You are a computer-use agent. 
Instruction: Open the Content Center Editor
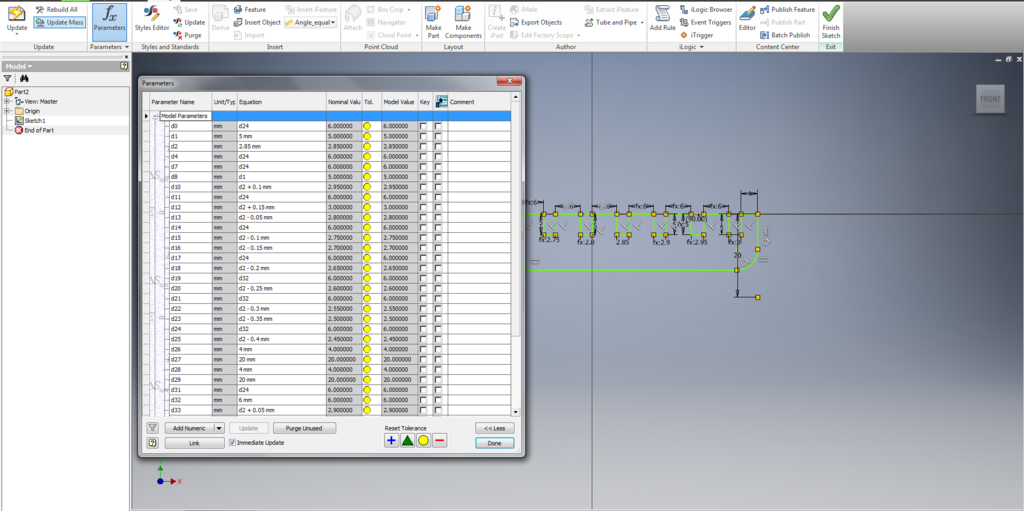point(747,20)
